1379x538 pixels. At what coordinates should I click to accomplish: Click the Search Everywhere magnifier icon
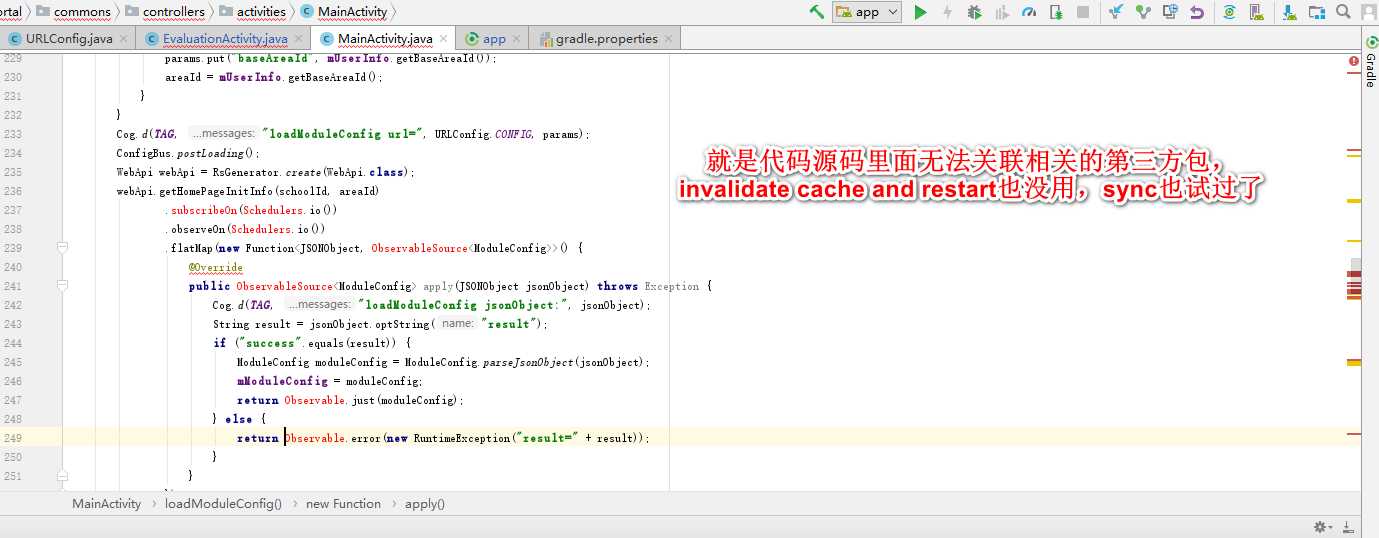(1343, 12)
